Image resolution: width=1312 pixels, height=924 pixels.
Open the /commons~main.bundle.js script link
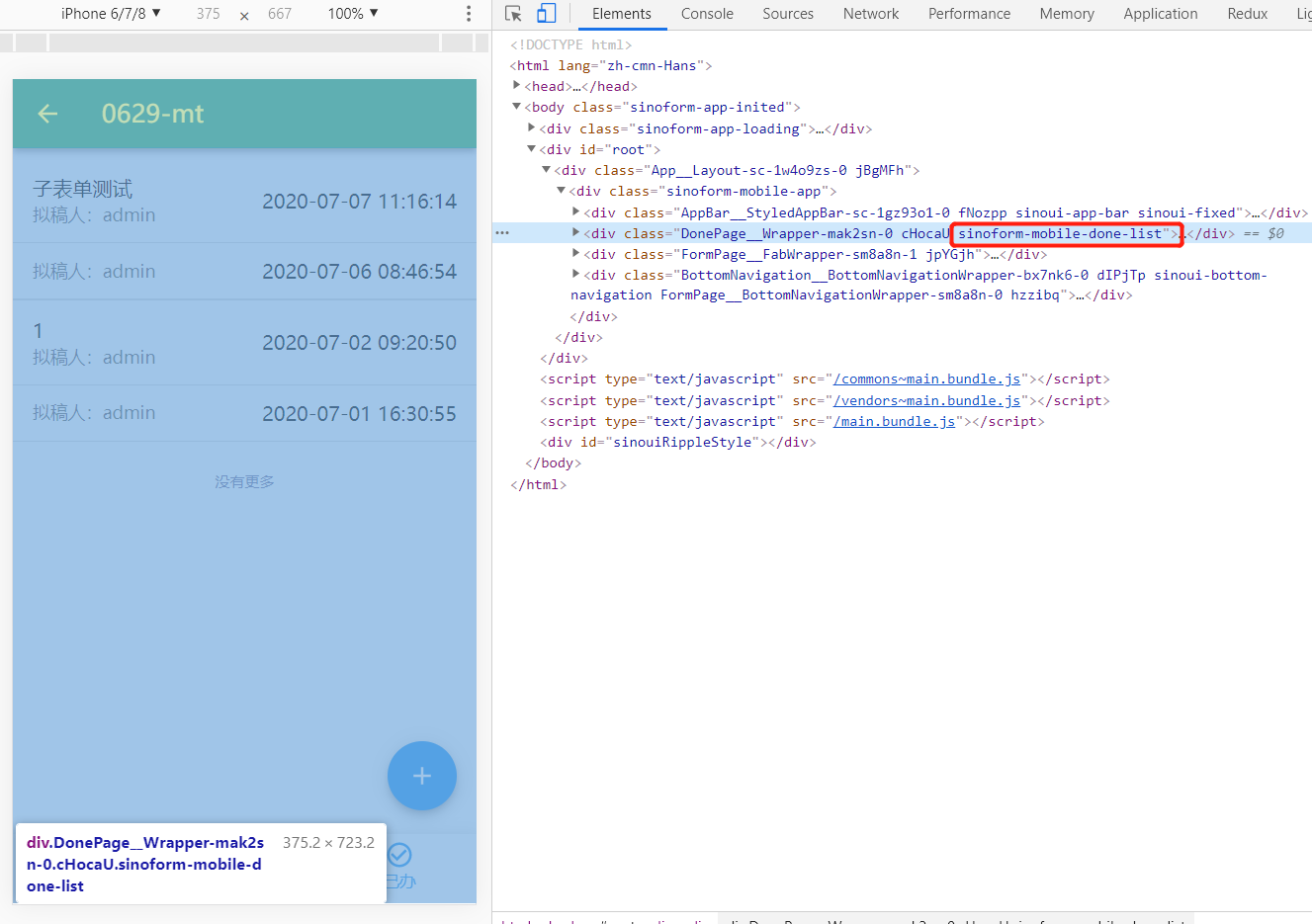926,379
